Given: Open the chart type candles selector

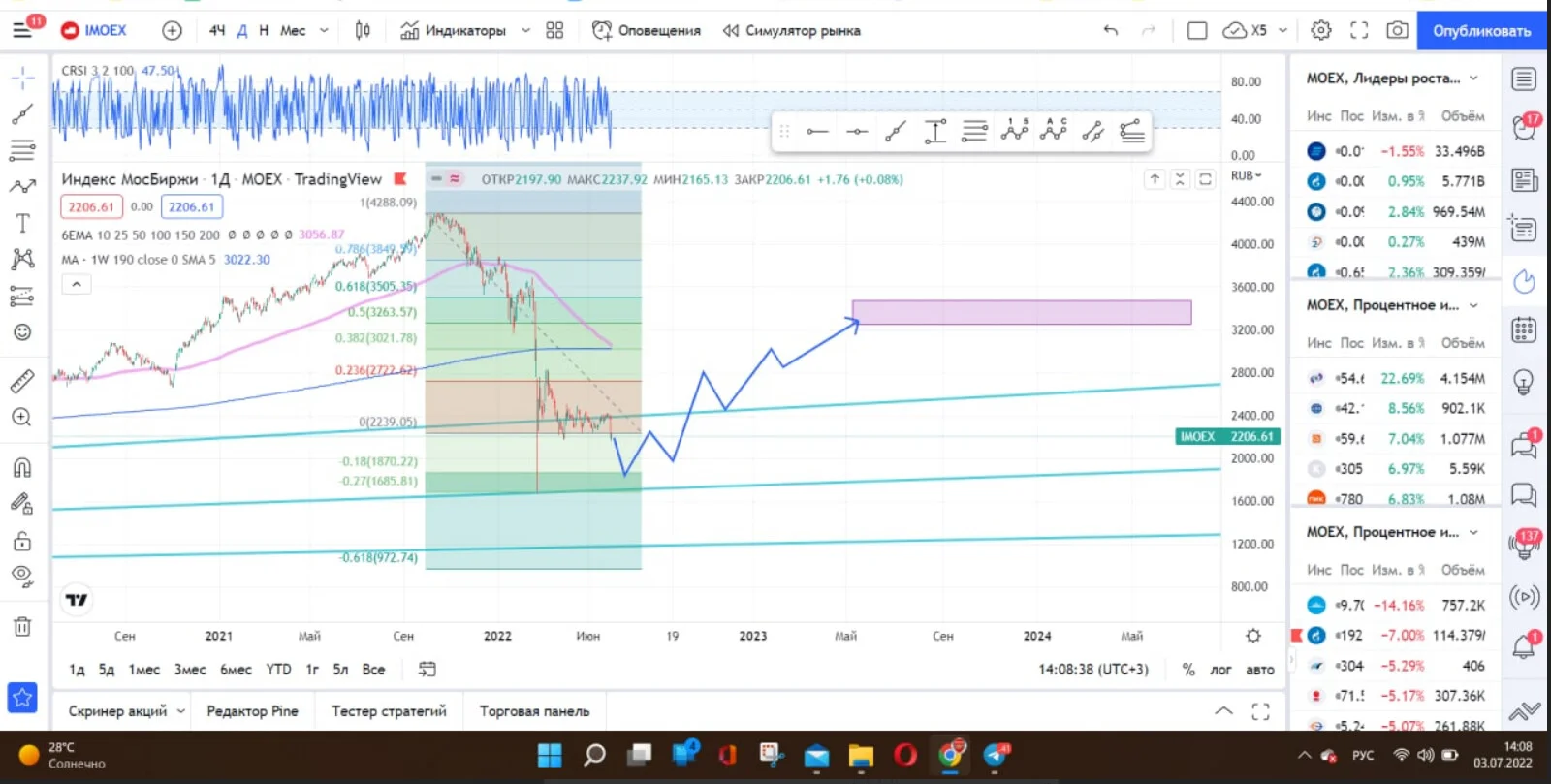Looking at the screenshot, I should coord(363,30).
